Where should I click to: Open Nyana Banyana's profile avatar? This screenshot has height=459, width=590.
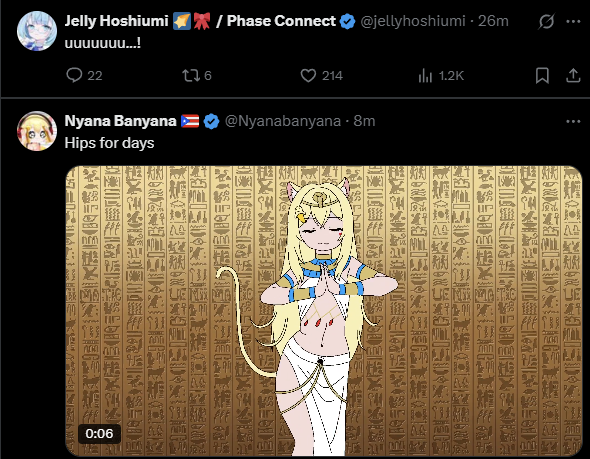(37, 131)
